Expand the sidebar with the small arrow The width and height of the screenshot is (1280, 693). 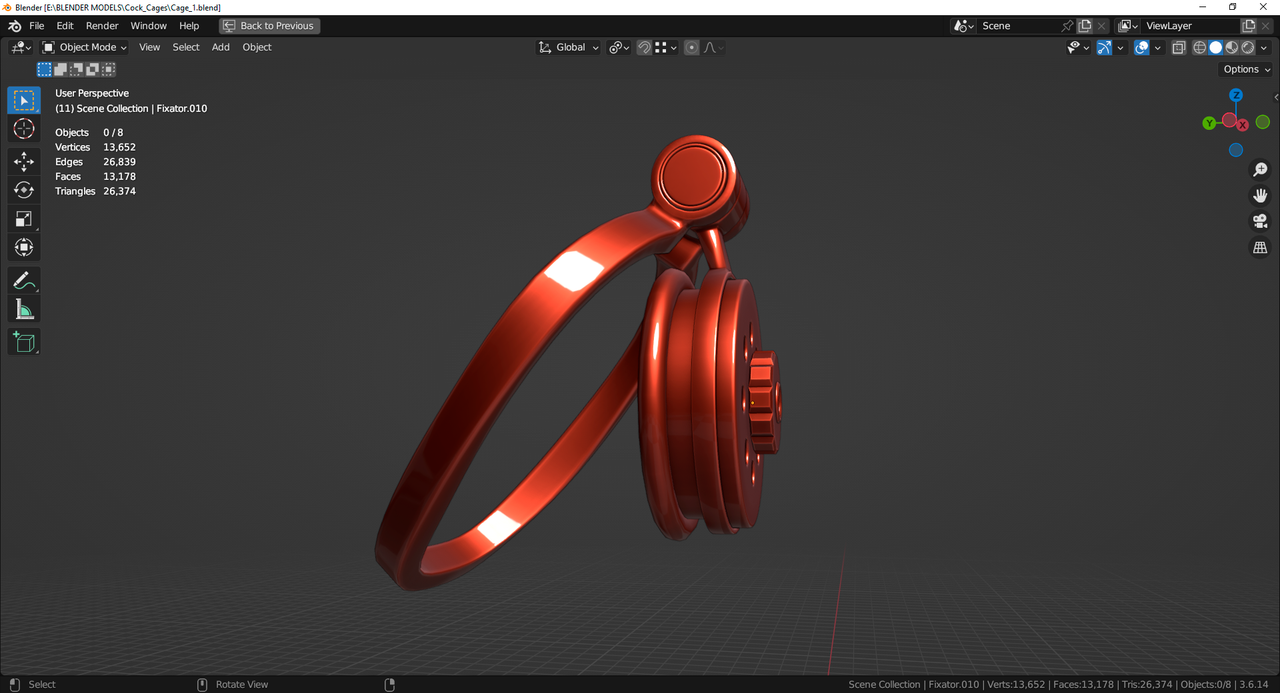pos(1276,97)
